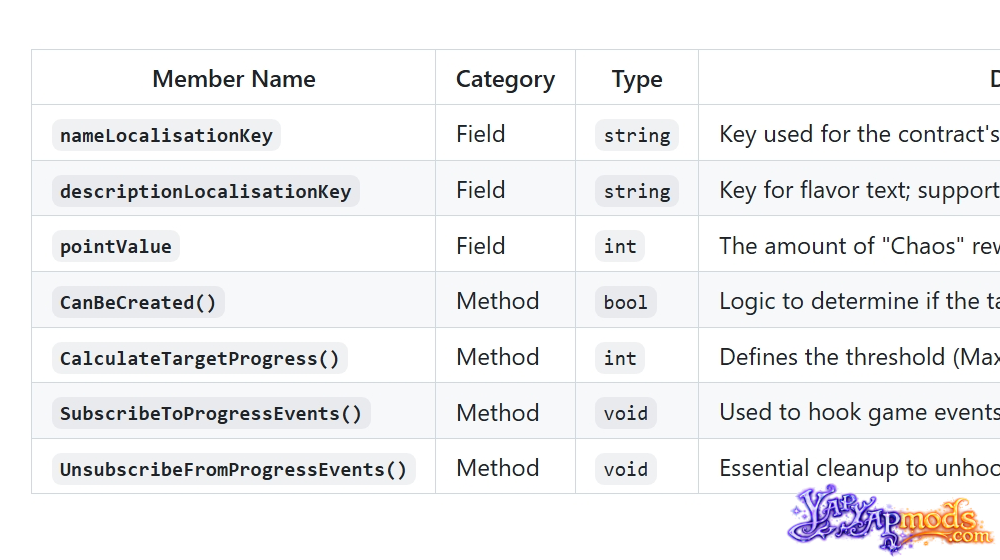Select the UnsubscribeFromProgressEvents() code tag

point(233,469)
